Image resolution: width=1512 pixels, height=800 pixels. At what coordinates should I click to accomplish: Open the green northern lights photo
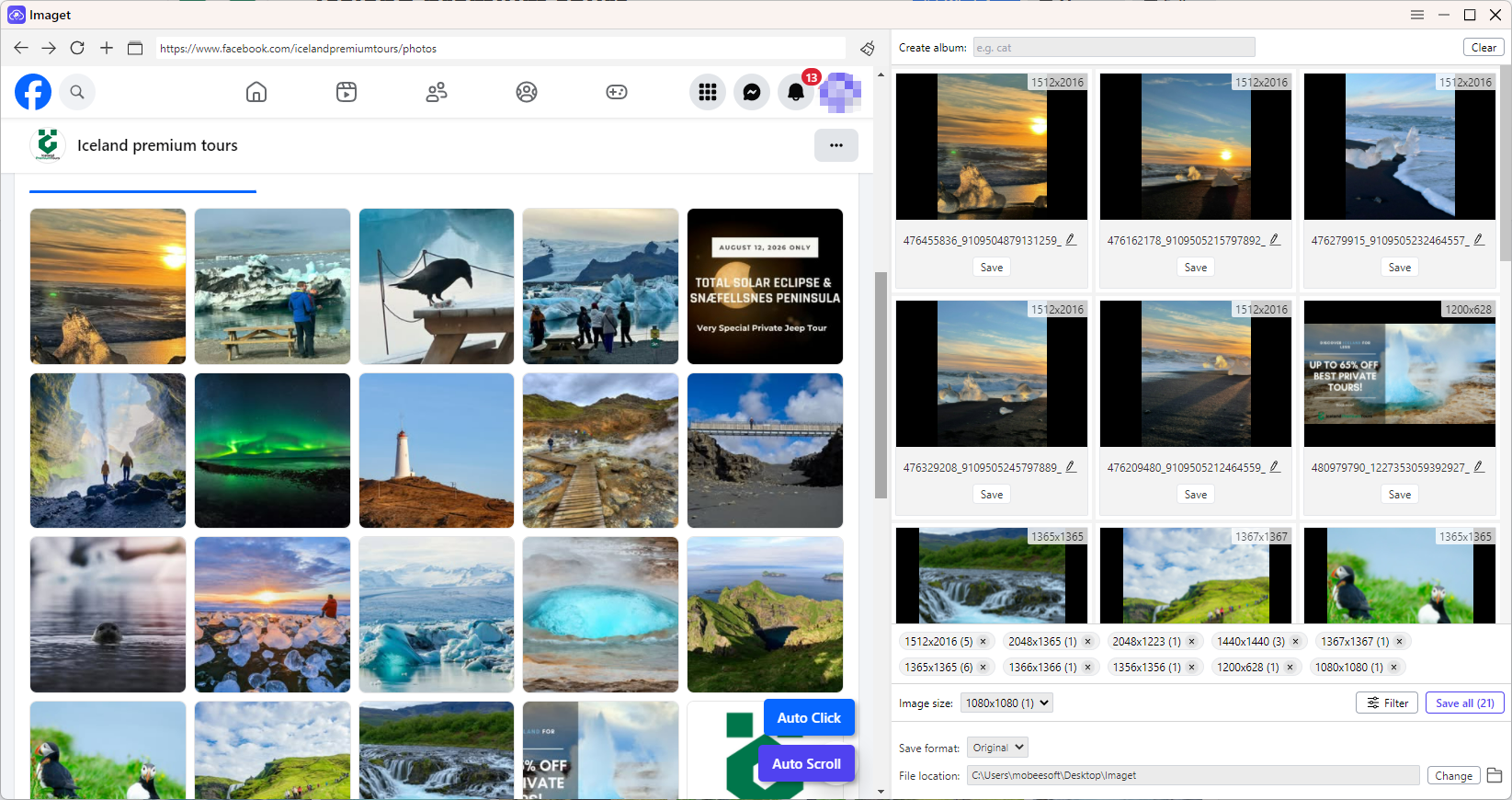tap(272, 451)
